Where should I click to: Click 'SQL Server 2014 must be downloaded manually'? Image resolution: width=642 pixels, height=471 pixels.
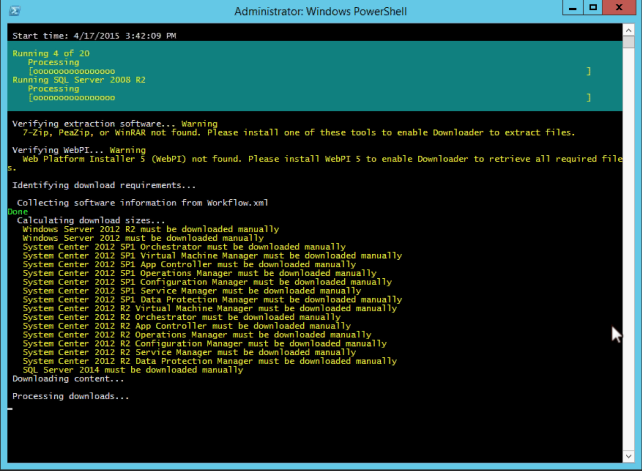[x=133, y=370]
